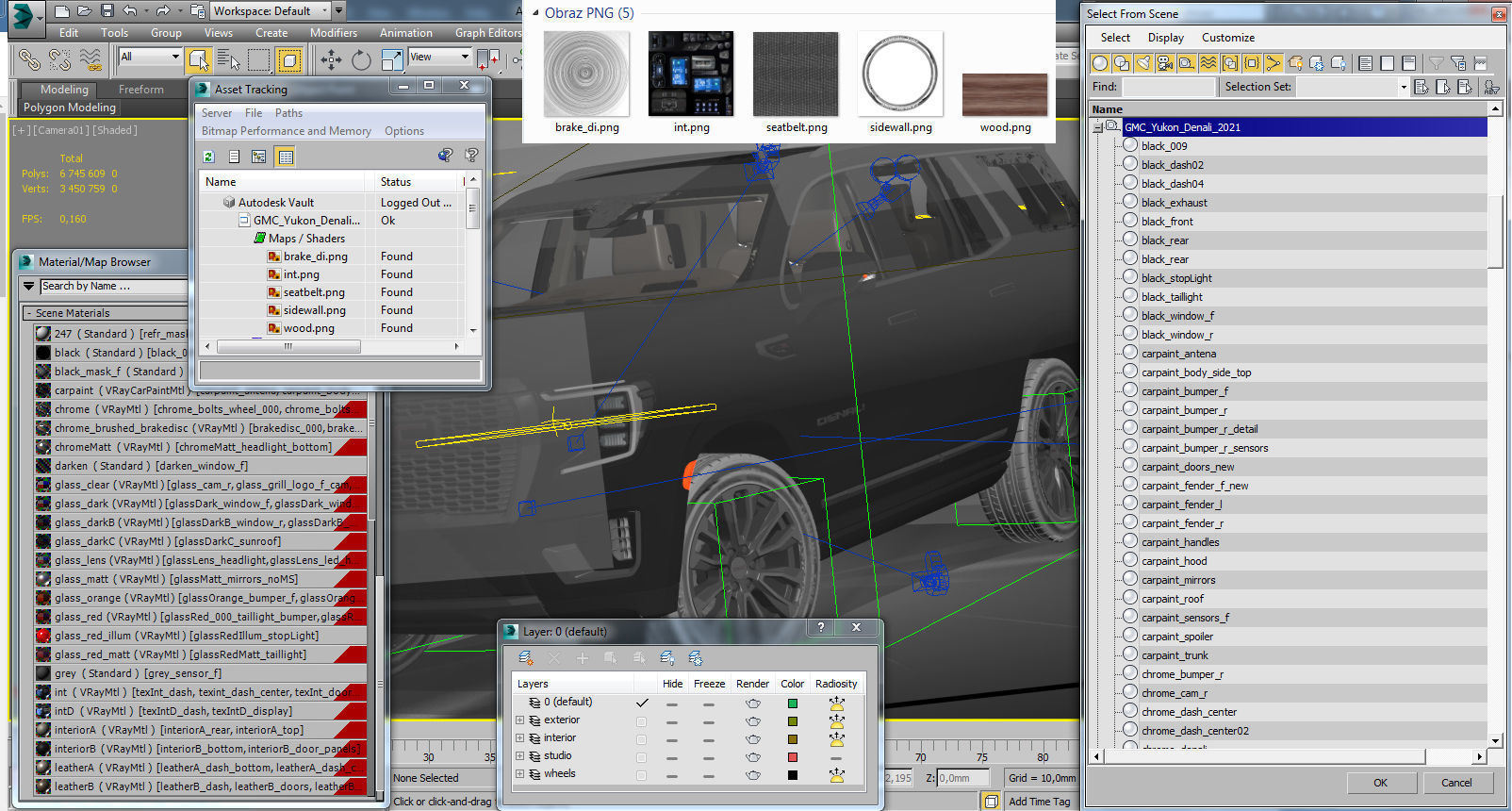Toggle Display Geometry filter in Select From Scene
The image size is (1512, 811).
[1099, 63]
